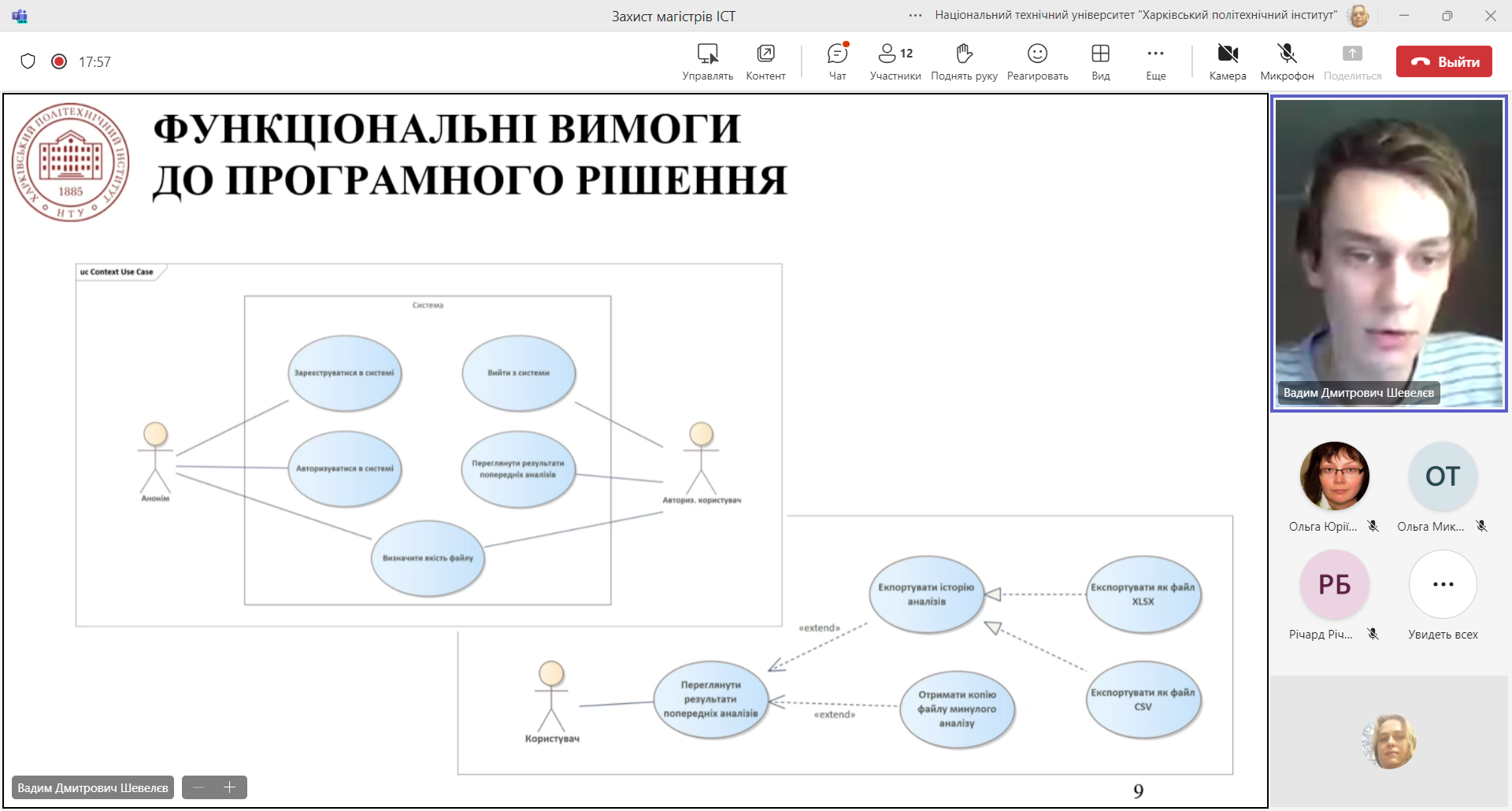
Task: Leave the meeting with Выйти
Action: [x=1443, y=61]
